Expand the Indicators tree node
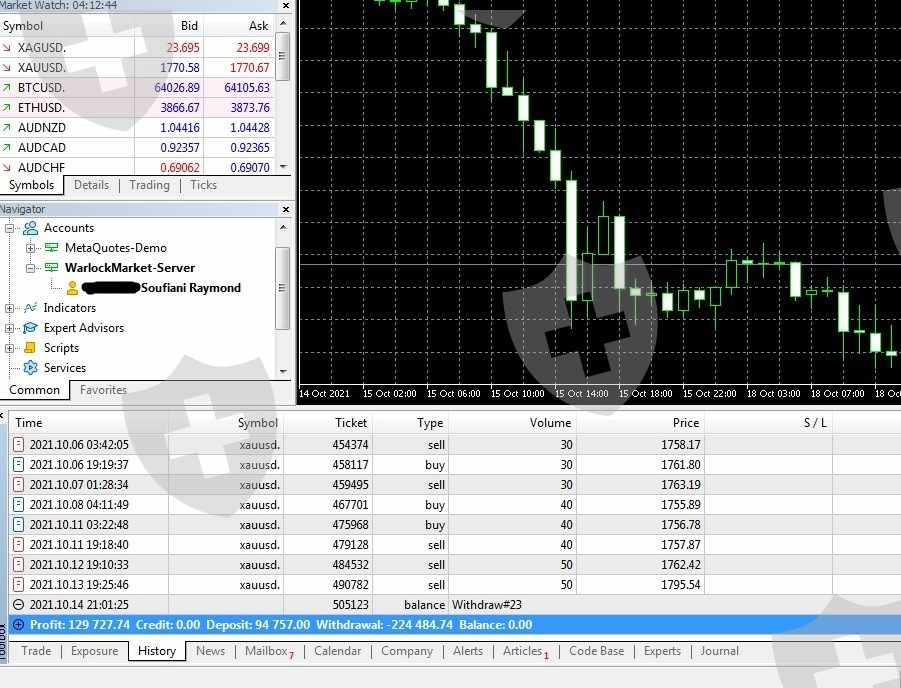901x688 pixels. [x=10, y=308]
